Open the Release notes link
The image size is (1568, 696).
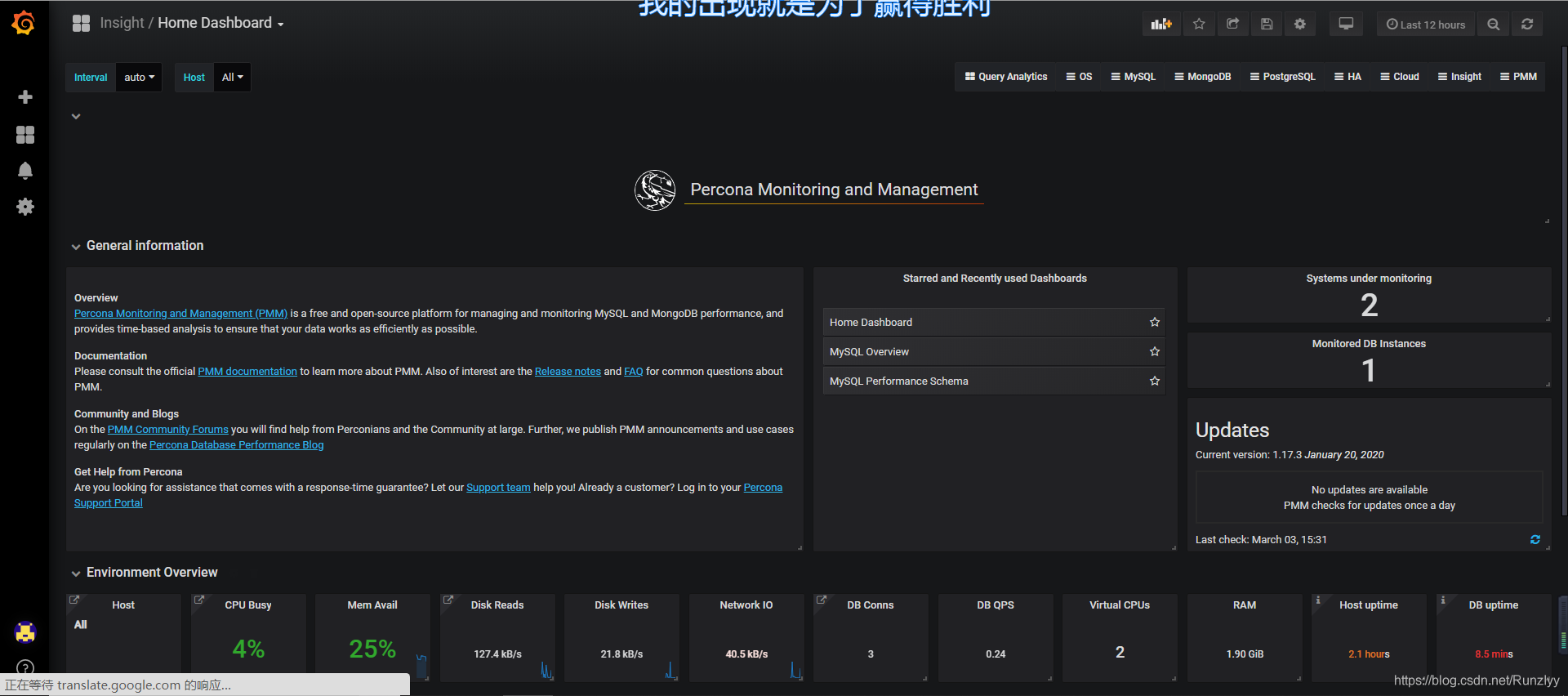point(568,372)
